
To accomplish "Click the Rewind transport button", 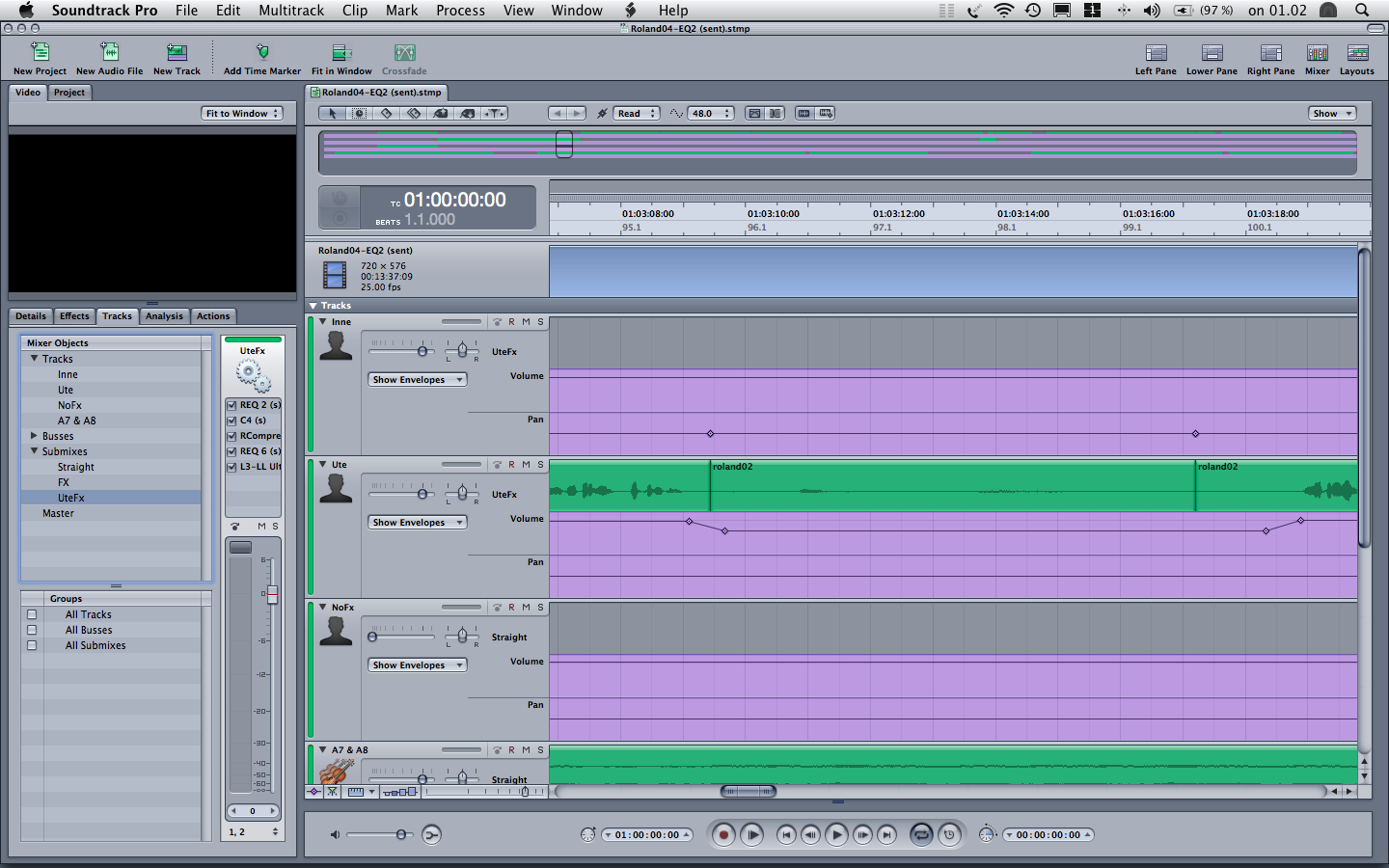I will pos(811,835).
